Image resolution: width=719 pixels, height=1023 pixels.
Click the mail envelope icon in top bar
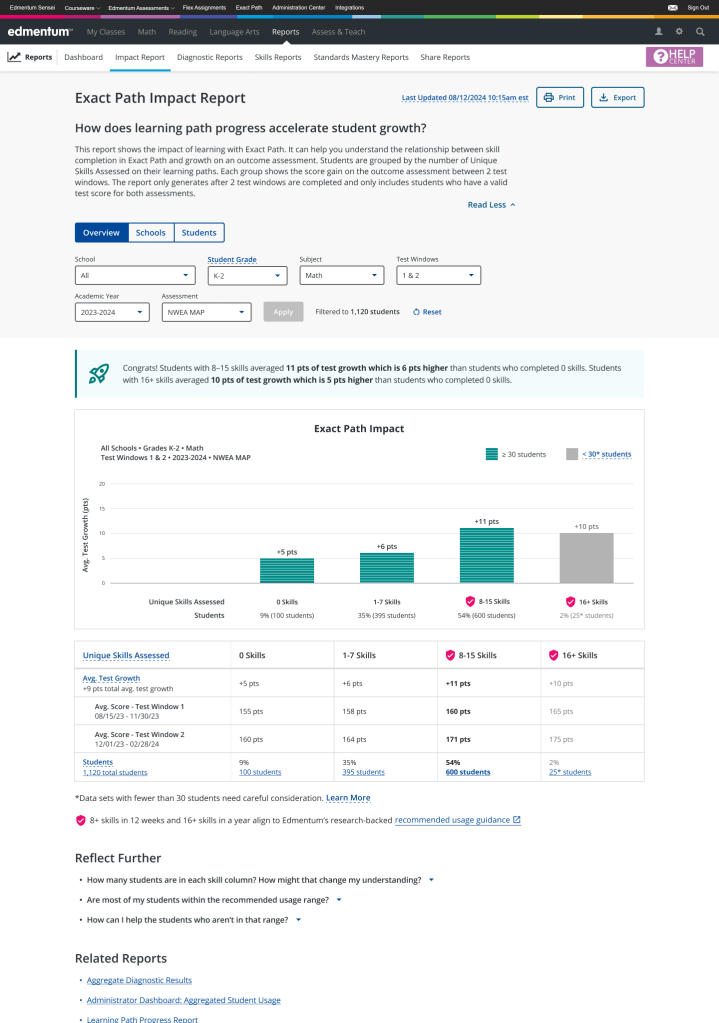coord(672,7)
